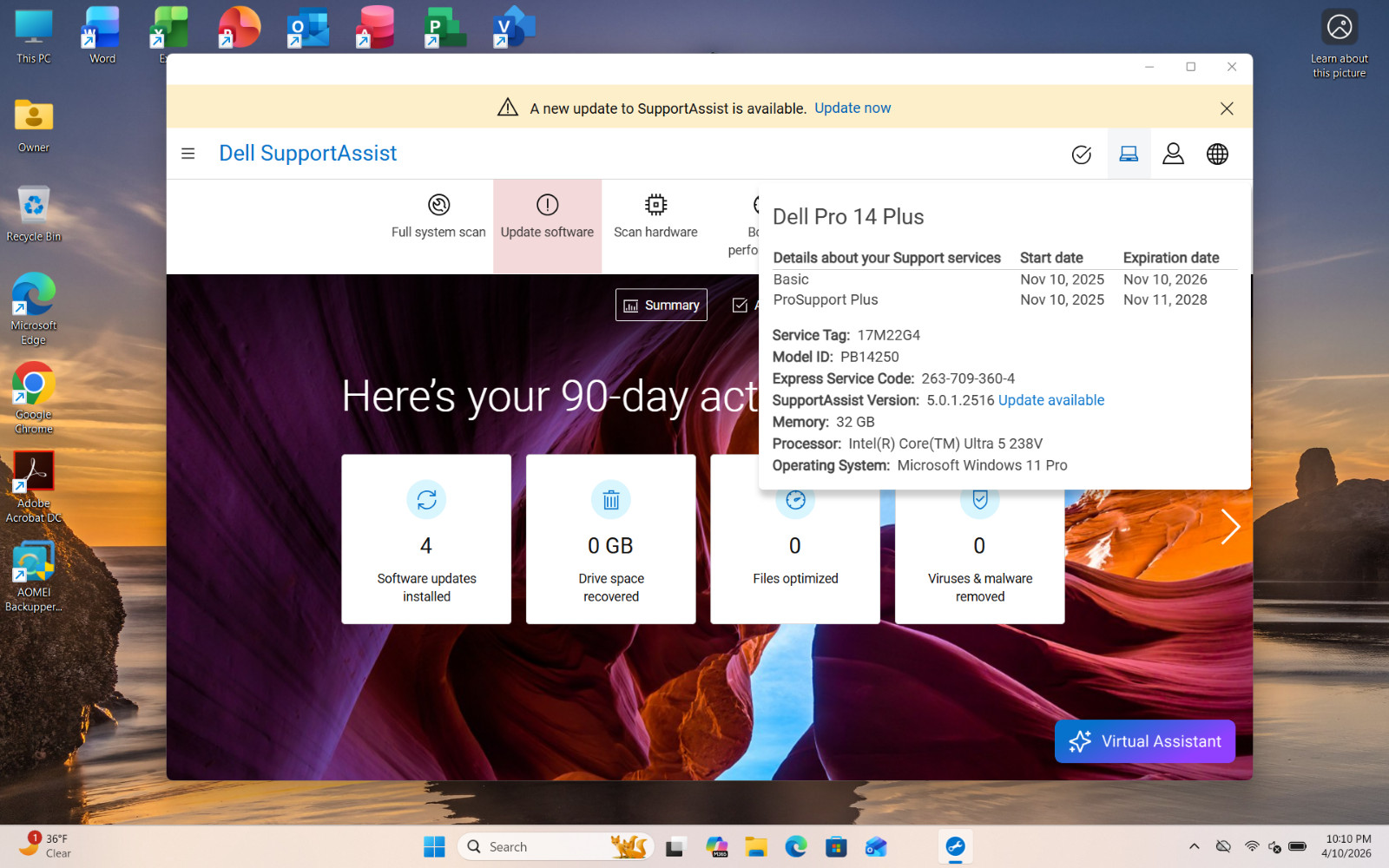Click the Service Tag value 17M22G4
1389x868 pixels.
coord(888,335)
